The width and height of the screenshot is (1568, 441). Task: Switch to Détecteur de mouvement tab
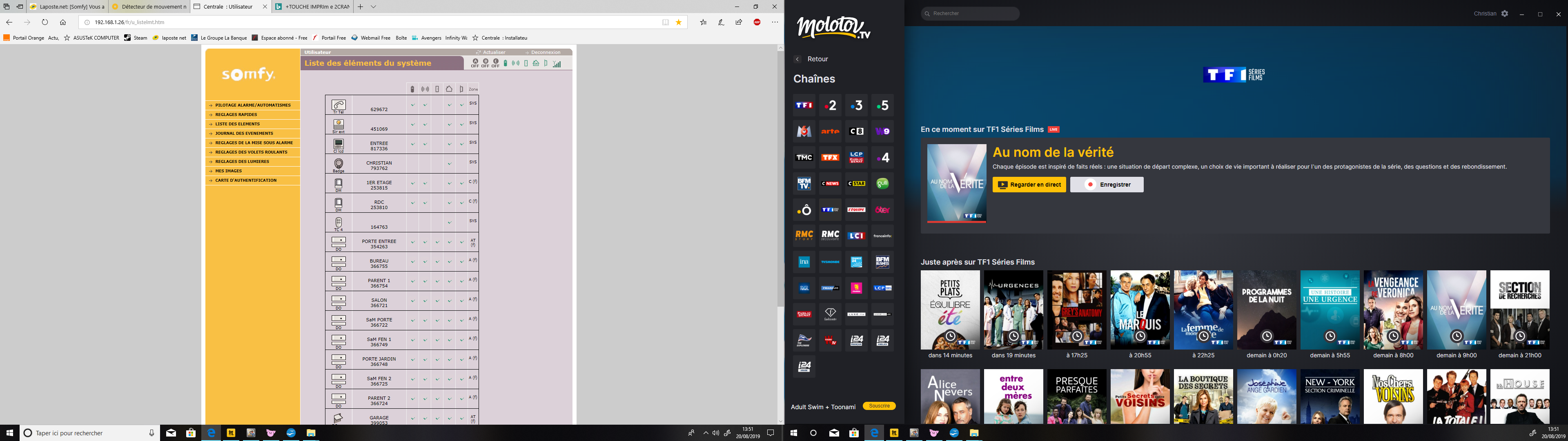point(149,7)
